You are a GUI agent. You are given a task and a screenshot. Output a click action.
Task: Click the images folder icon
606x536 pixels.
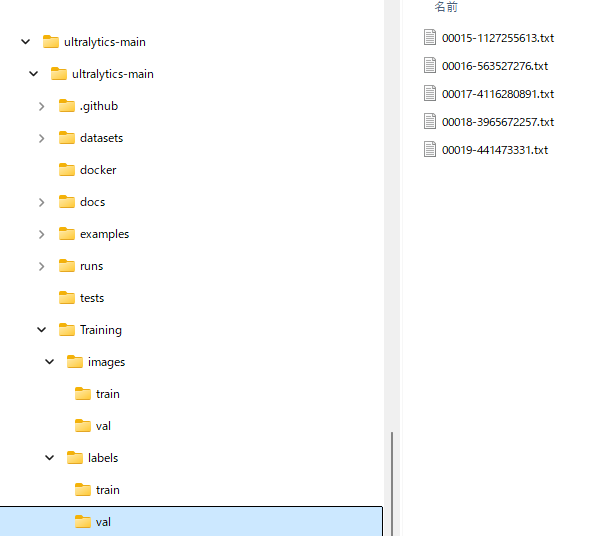[x=75, y=362]
